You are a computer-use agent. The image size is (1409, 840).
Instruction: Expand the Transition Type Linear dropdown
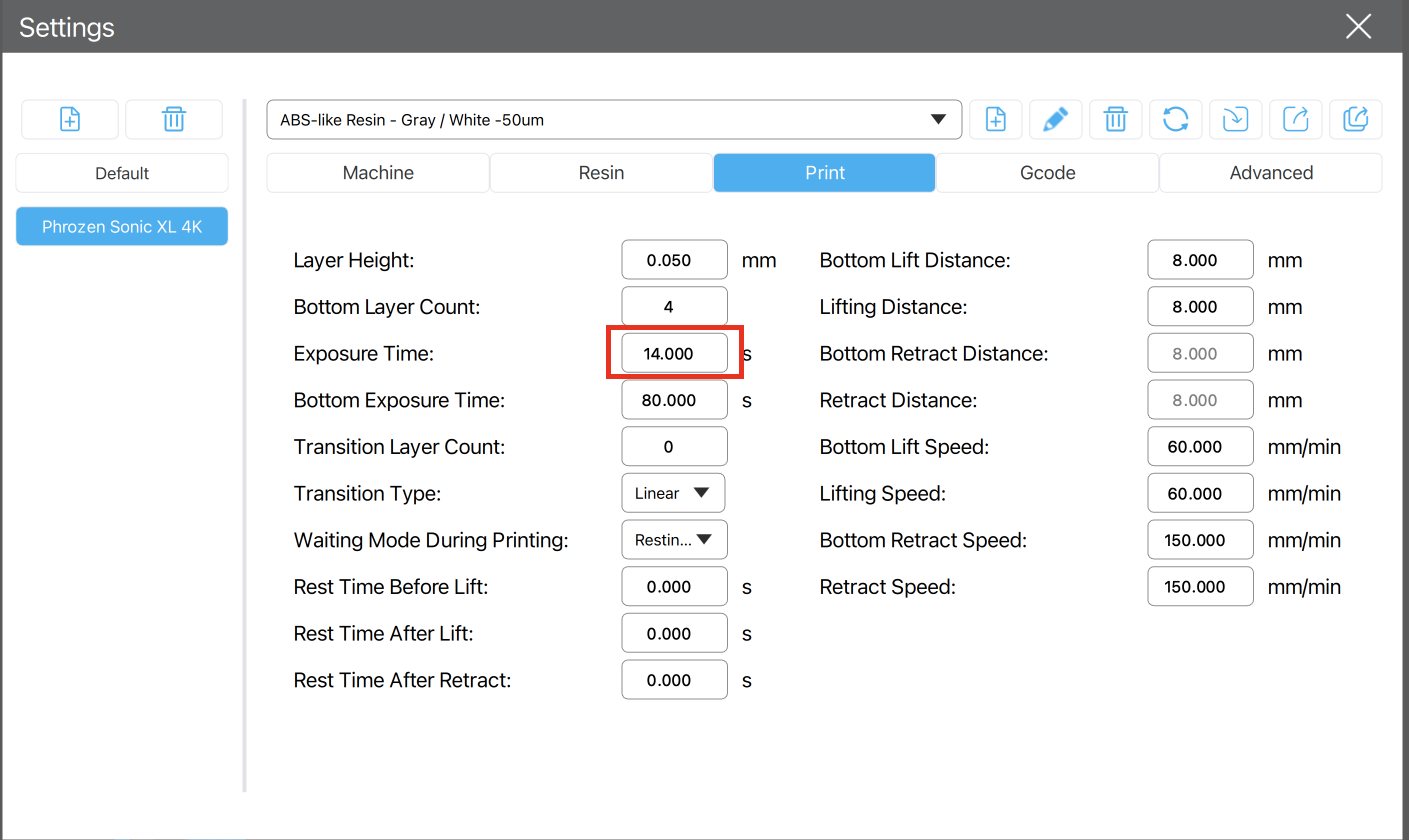(673, 493)
